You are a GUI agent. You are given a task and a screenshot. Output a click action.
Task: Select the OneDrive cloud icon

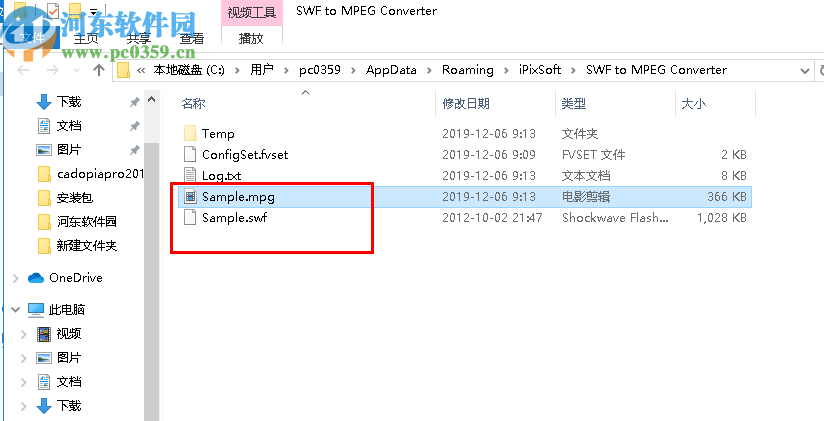pos(36,278)
